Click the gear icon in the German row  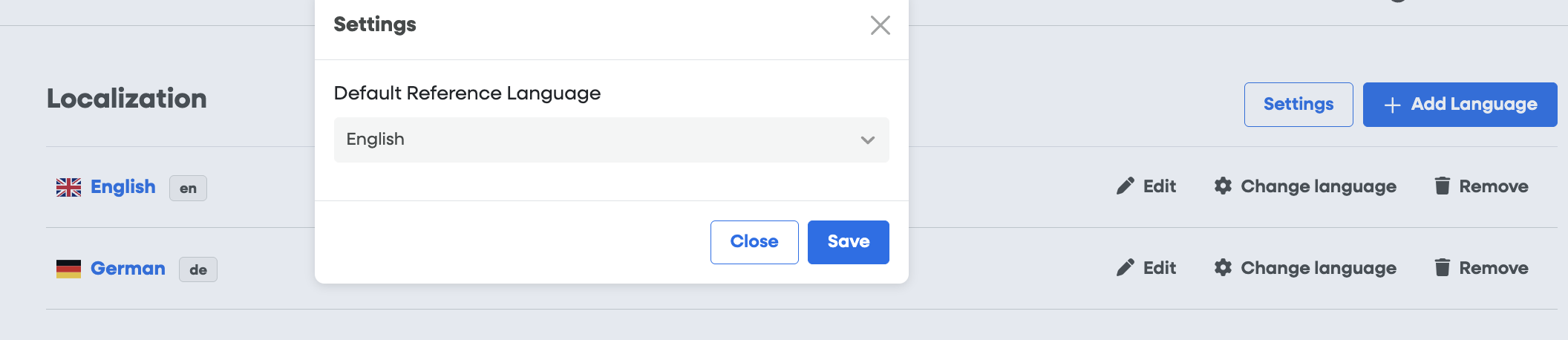click(1223, 267)
